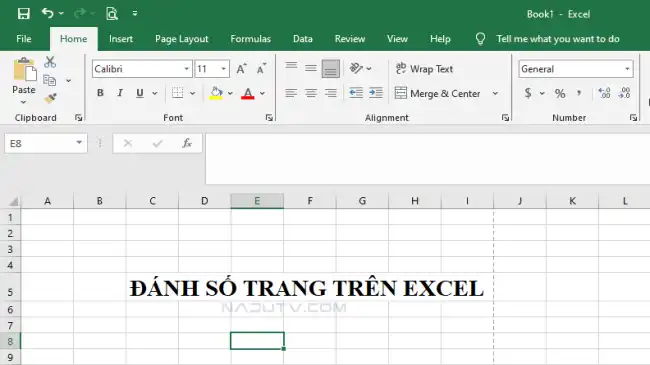
Task: Expand the Paste options arrow
Action: pos(23,102)
